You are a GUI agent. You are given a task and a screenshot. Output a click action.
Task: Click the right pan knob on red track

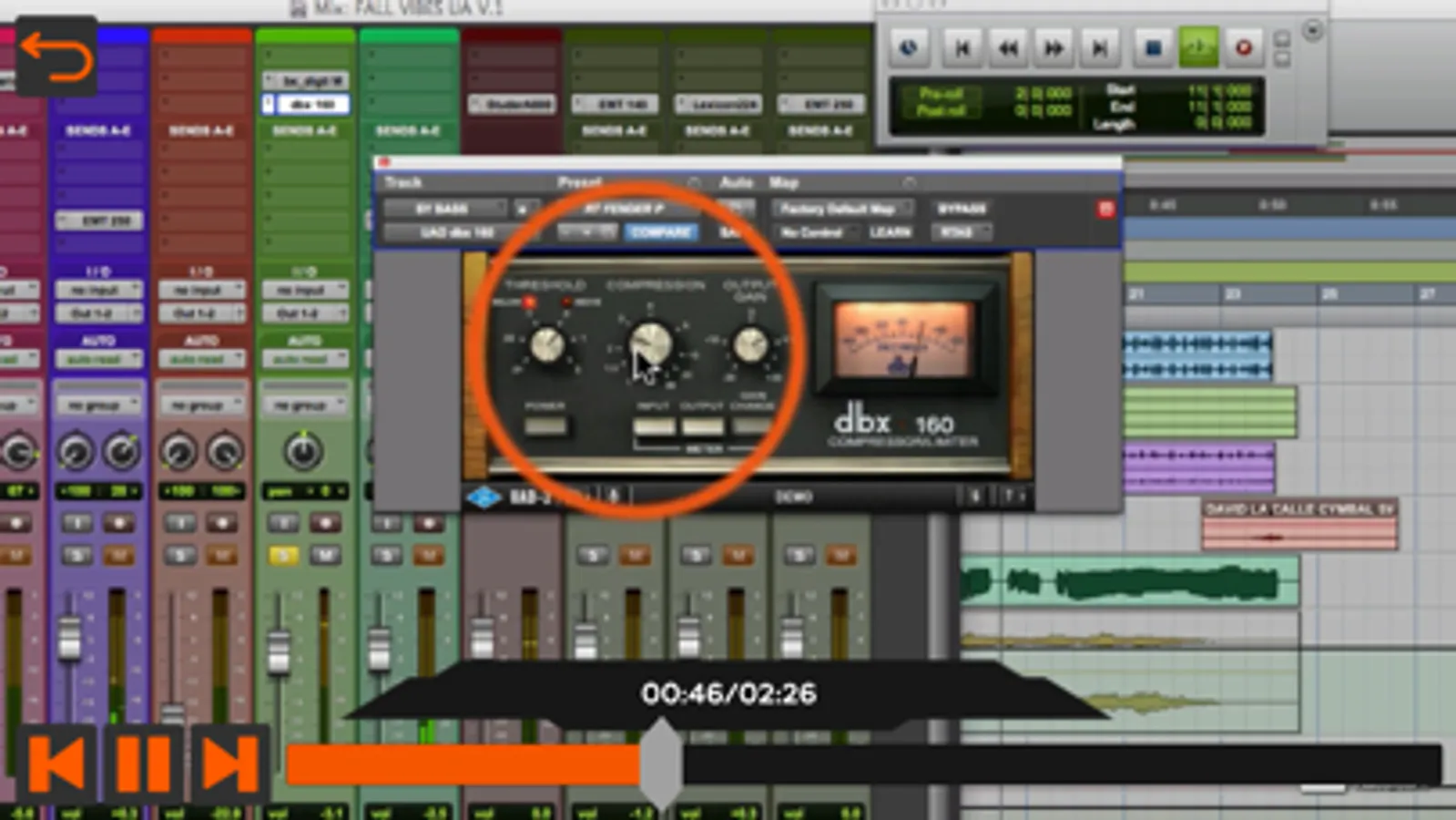(225, 452)
